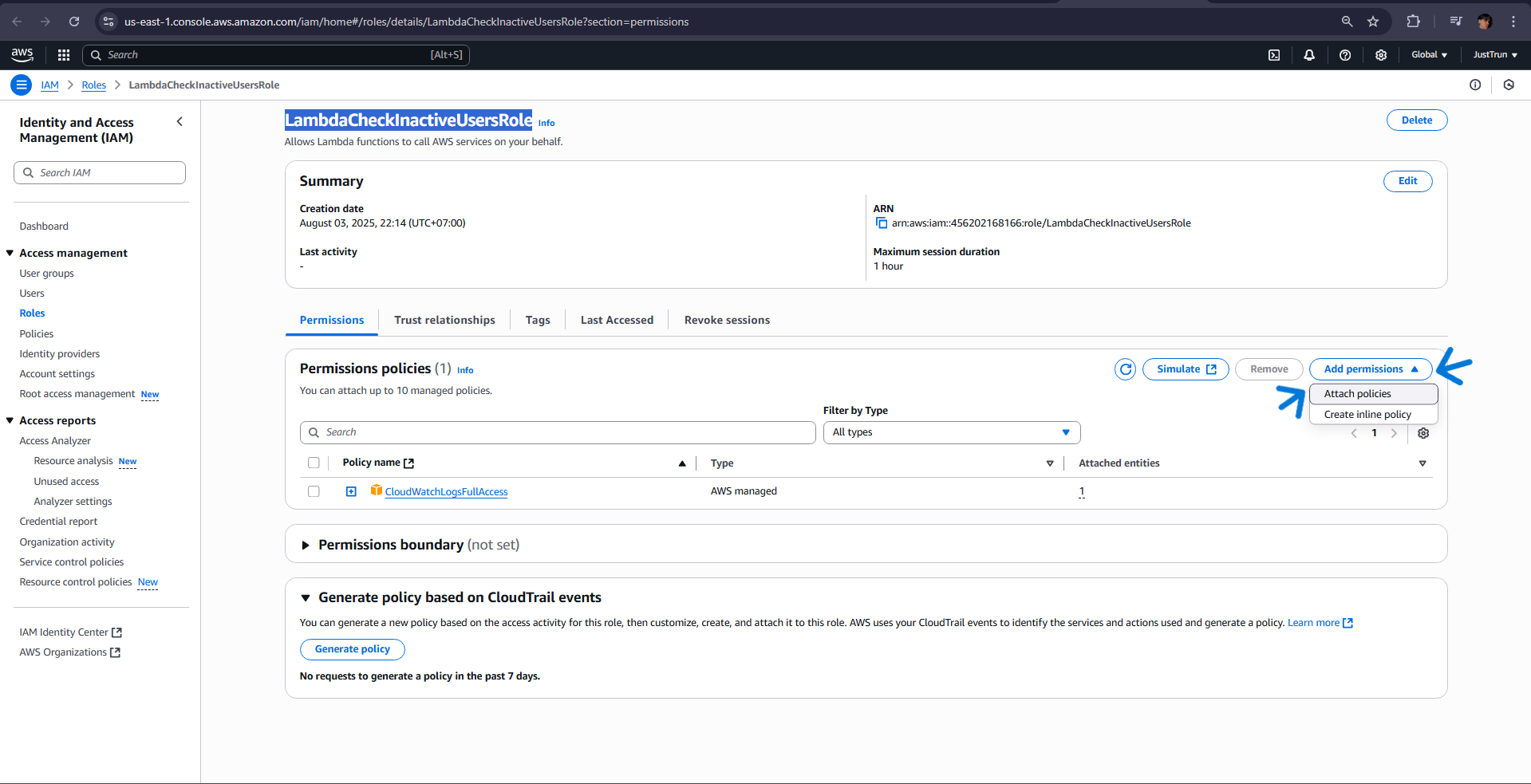The height and width of the screenshot is (784, 1531).
Task: Sort by Policy name column arrow
Action: (682, 463)
